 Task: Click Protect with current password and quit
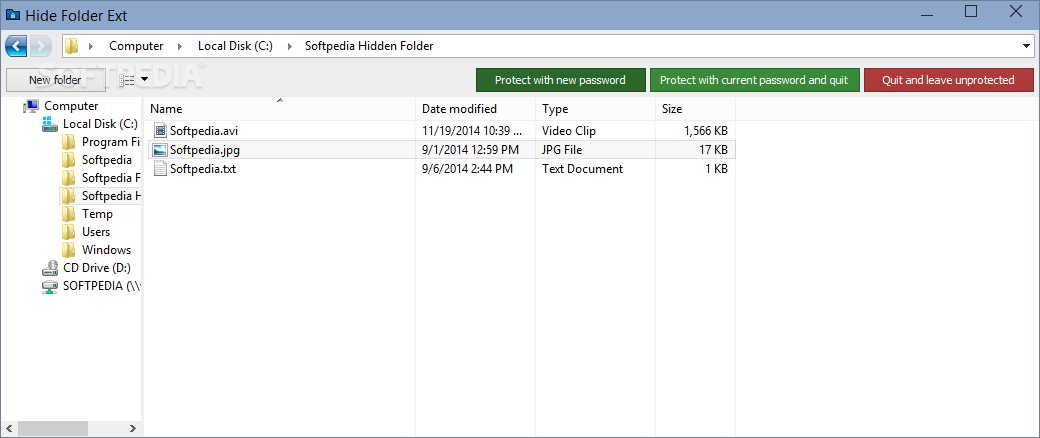coord(754,80)
